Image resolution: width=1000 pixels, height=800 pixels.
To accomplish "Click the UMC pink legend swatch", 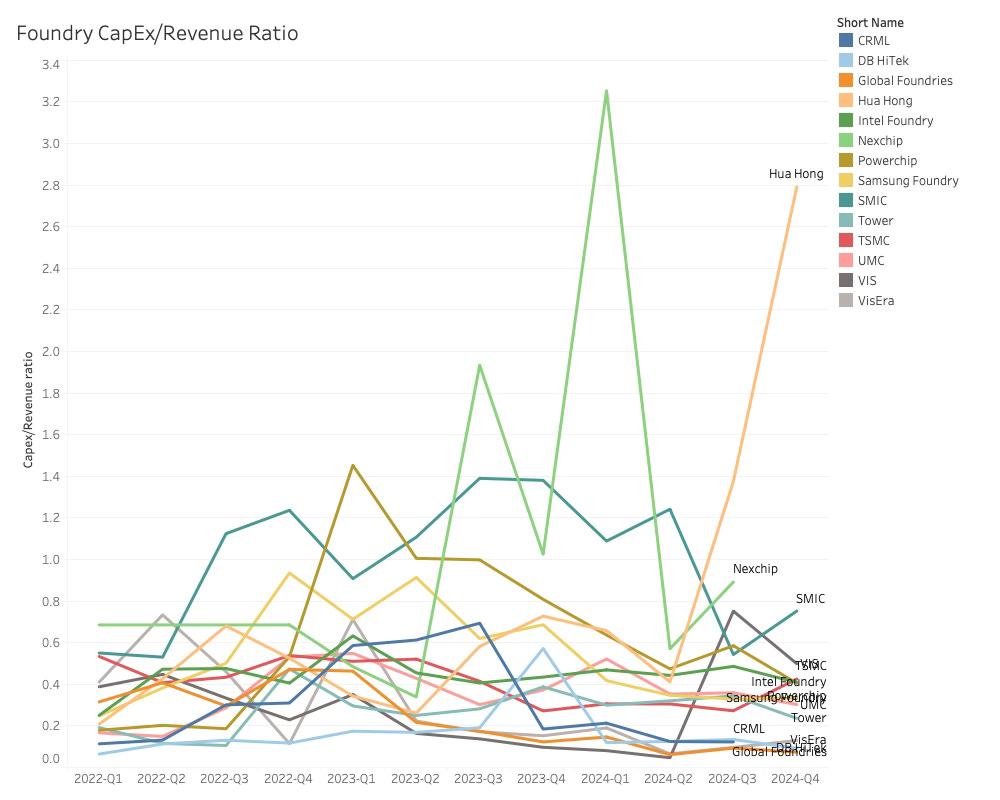I will pos(846,260).
